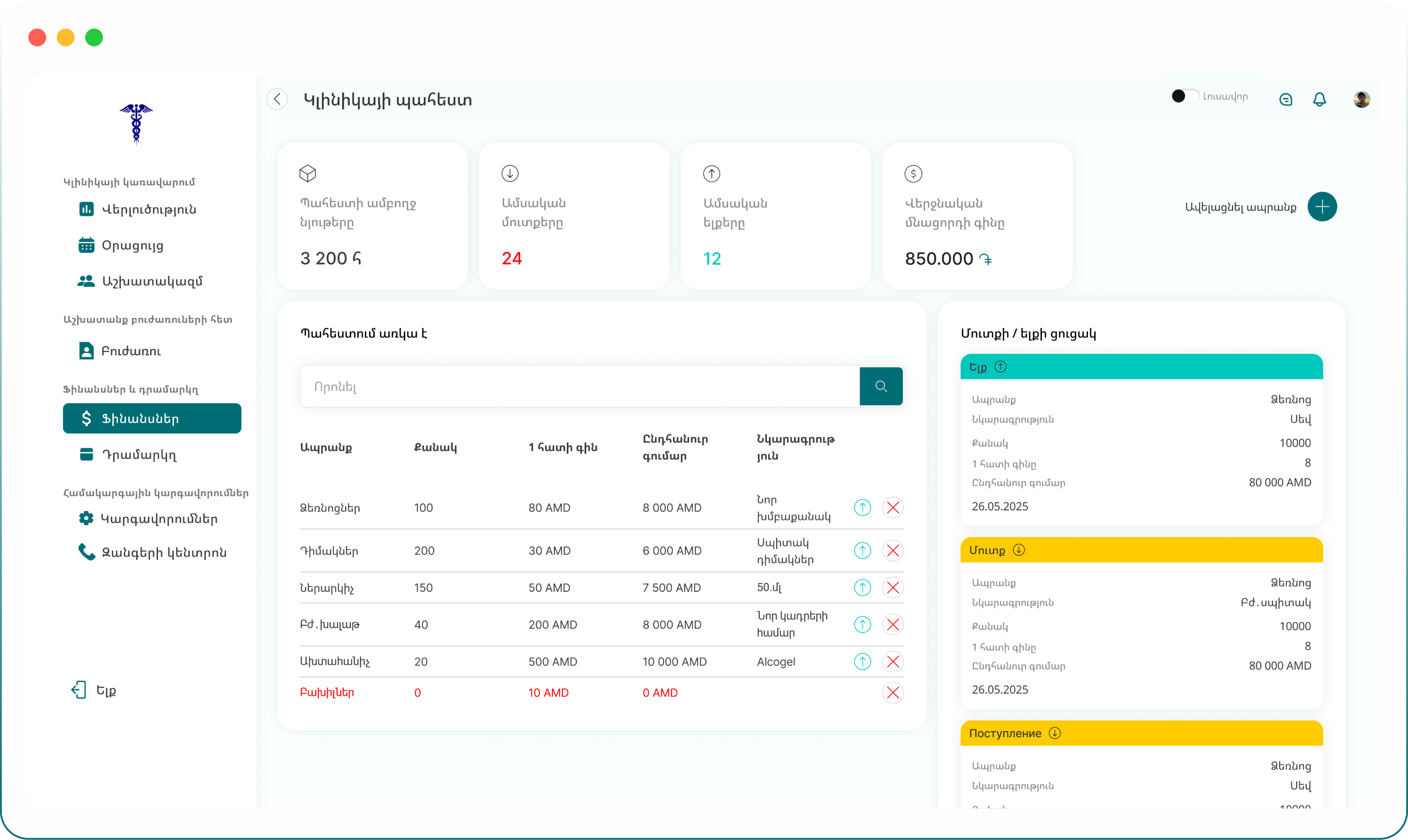Open the chat messages icon in header
1408x840 pixels.
1286,100
